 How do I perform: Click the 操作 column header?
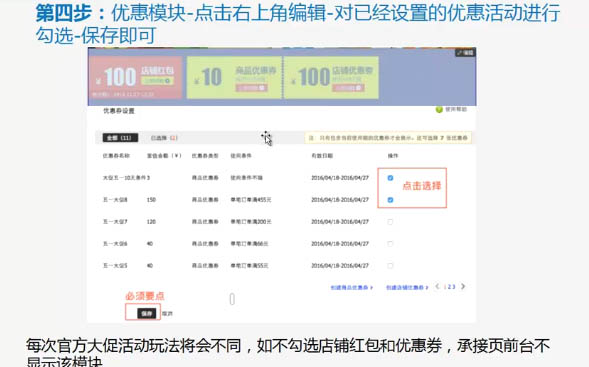click(393, 156)
